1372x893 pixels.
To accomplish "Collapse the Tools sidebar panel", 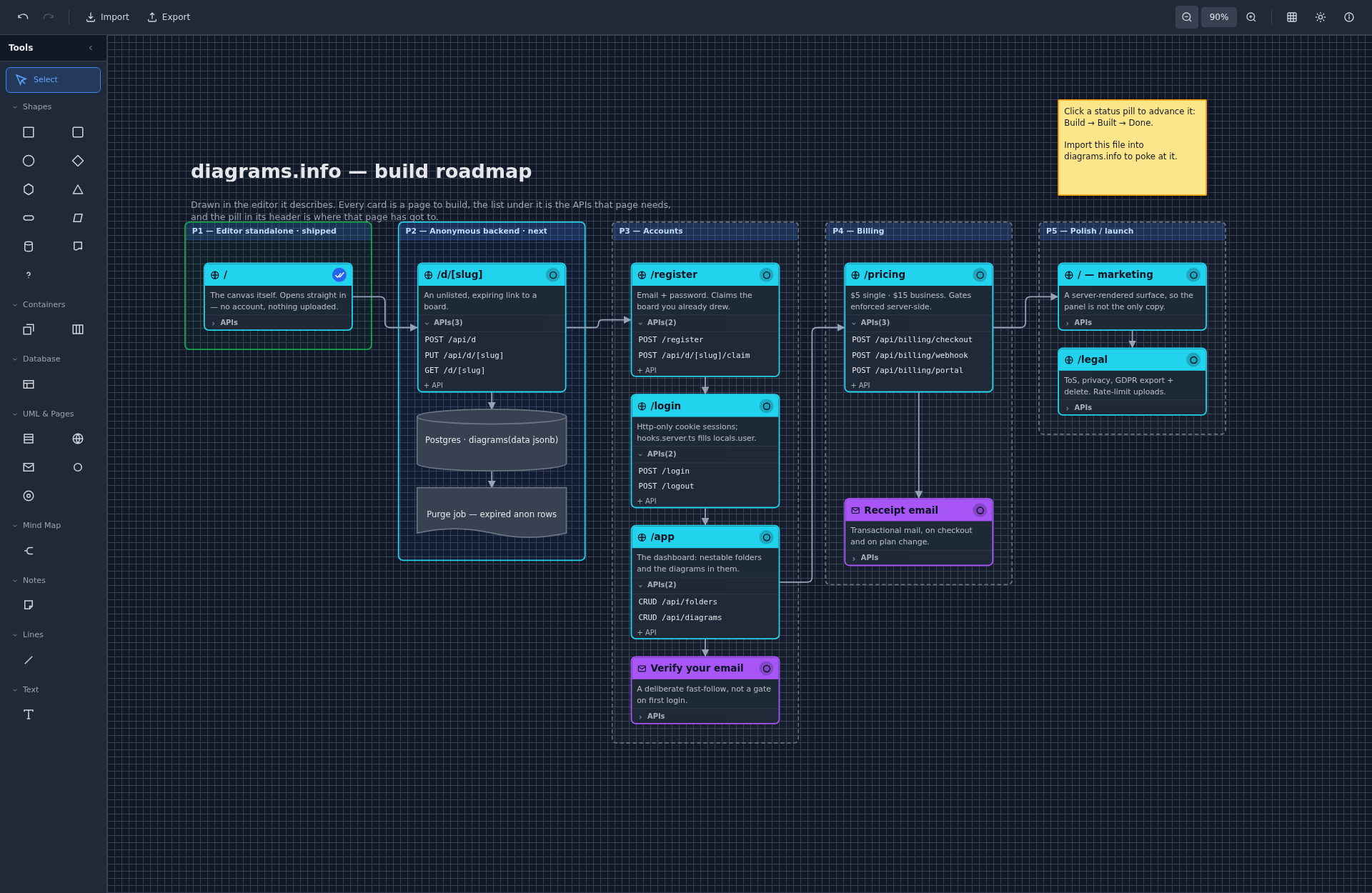I will point(91,48).
